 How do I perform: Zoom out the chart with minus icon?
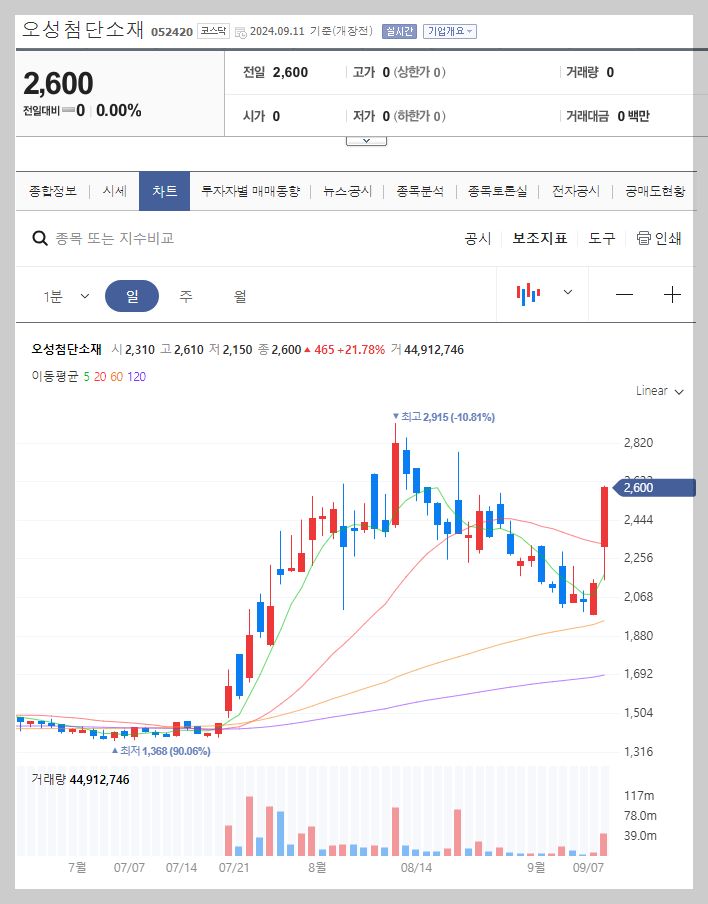624,294
